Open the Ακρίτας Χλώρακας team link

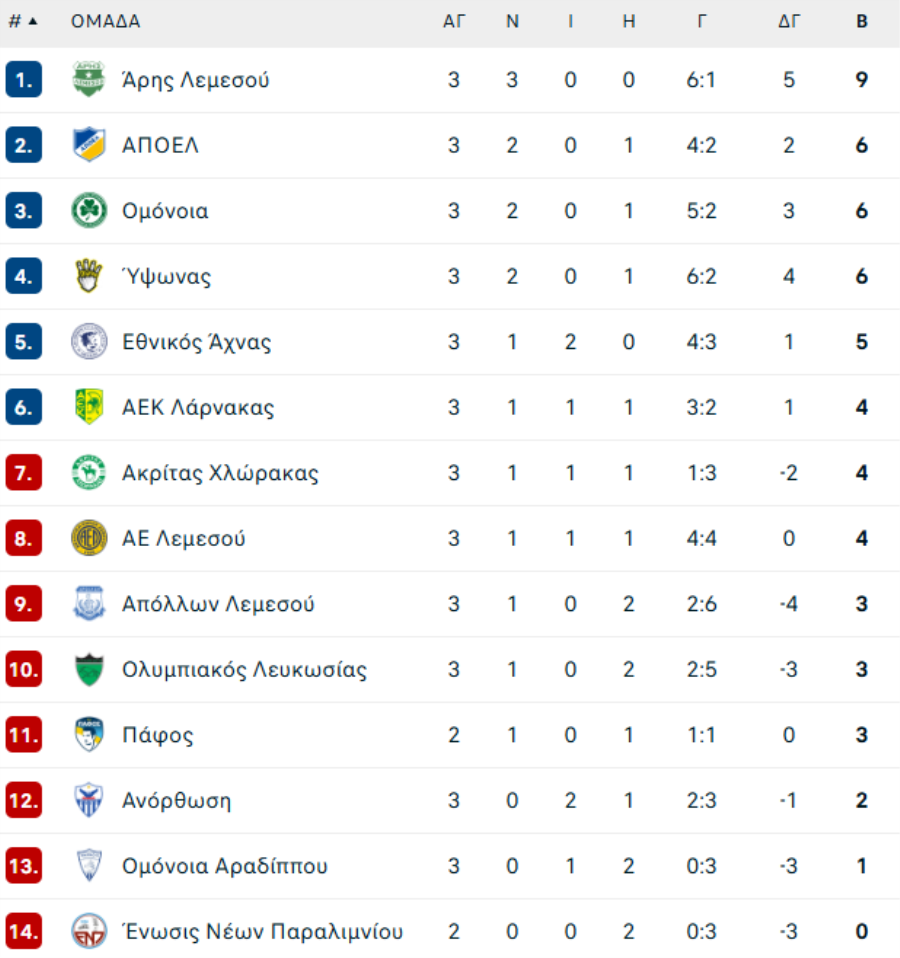pyautogui.click(x=220, y=473)
